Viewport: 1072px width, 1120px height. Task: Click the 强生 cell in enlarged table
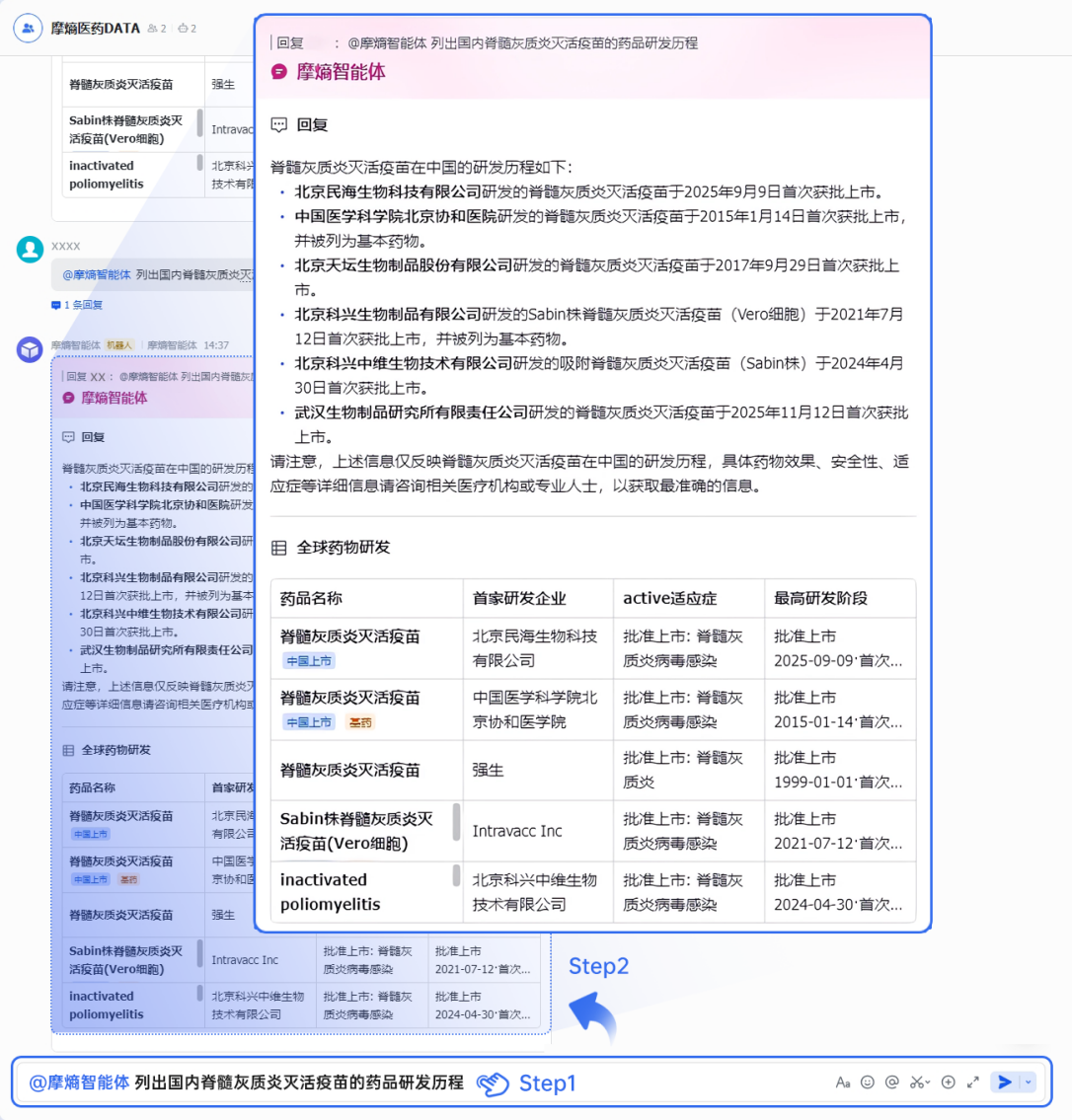coord(538,770)
